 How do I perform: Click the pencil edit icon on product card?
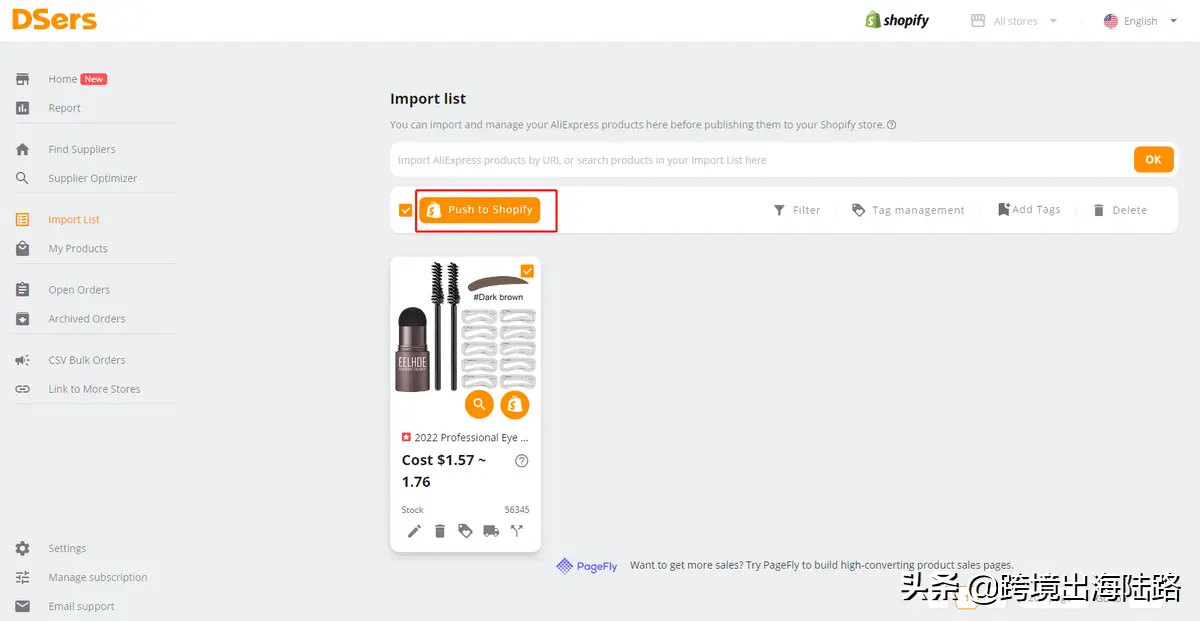pyautogui.click(x=414, y=531)
